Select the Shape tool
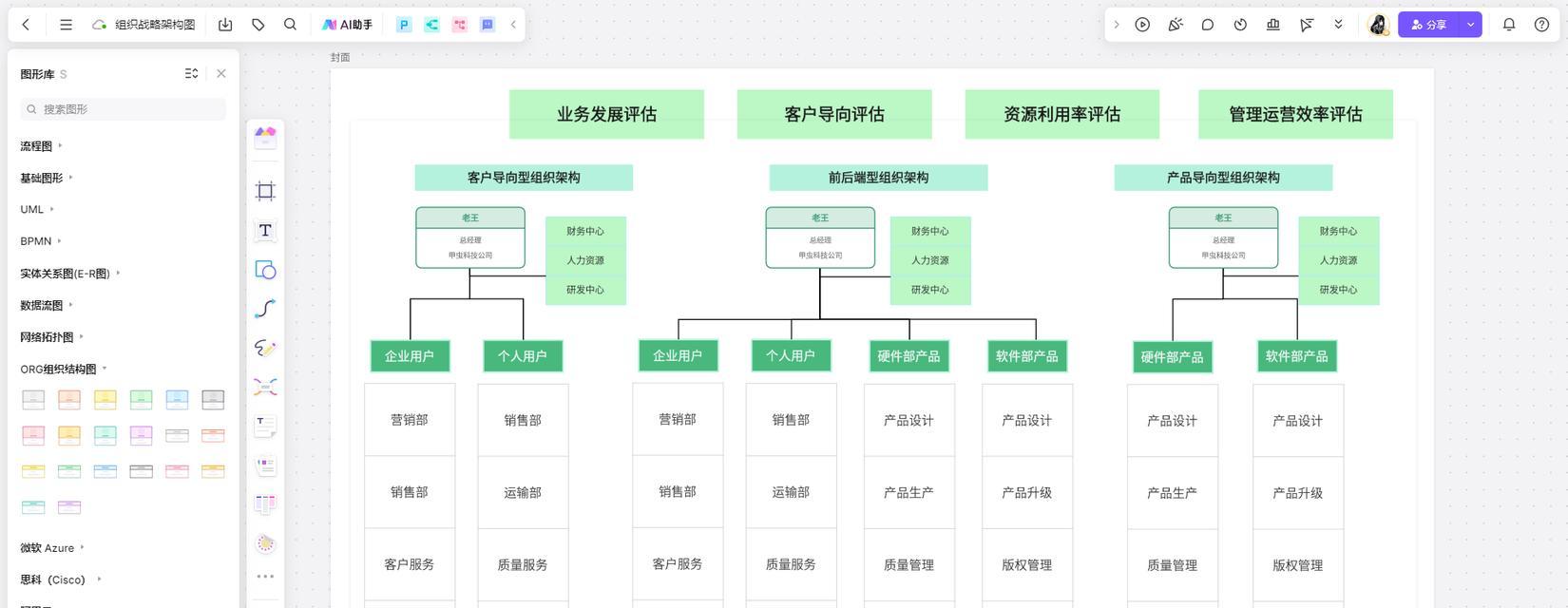Image resolution: width=1568 pixels, height=608 pixels. [x=265, y=270]
